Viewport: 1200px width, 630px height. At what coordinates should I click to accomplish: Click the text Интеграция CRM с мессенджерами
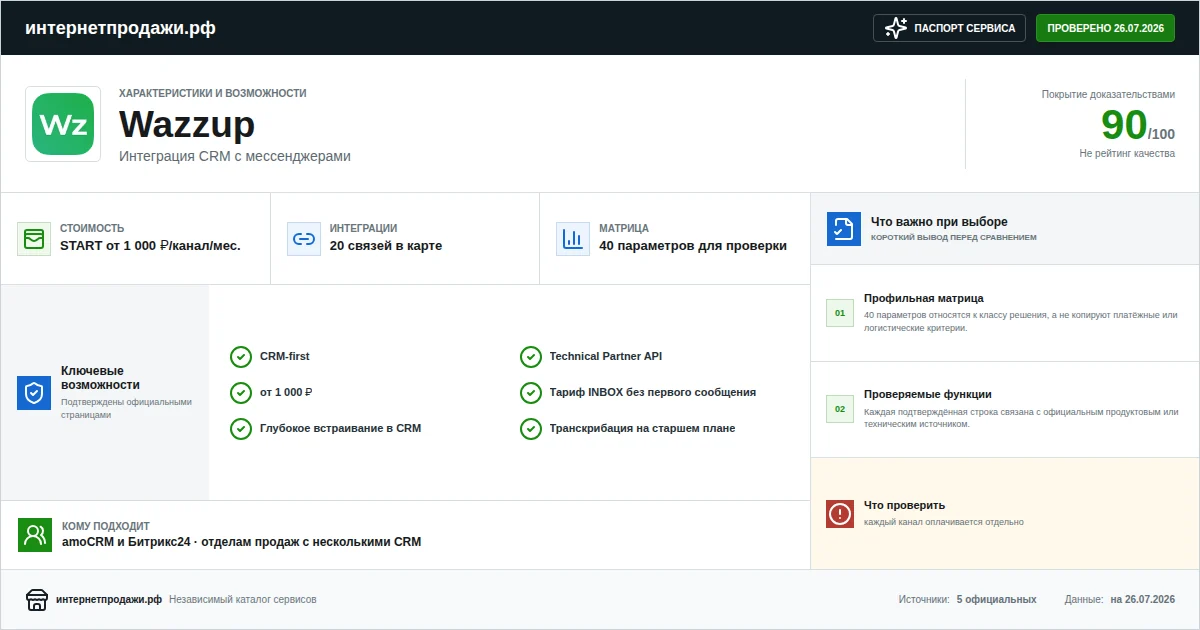tap(235, 156)
